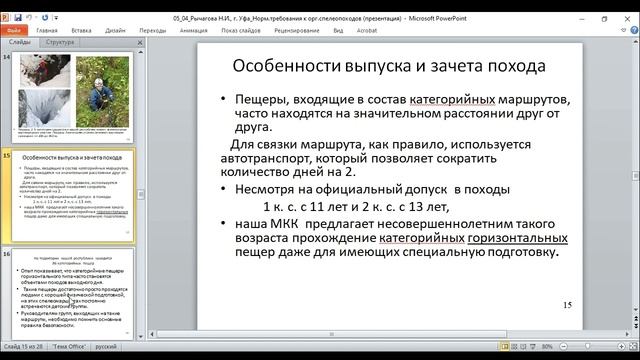Click thumbnail pane scroll up arrow
This screenshot has height=360, width=640.
click(x=141, y=52)
